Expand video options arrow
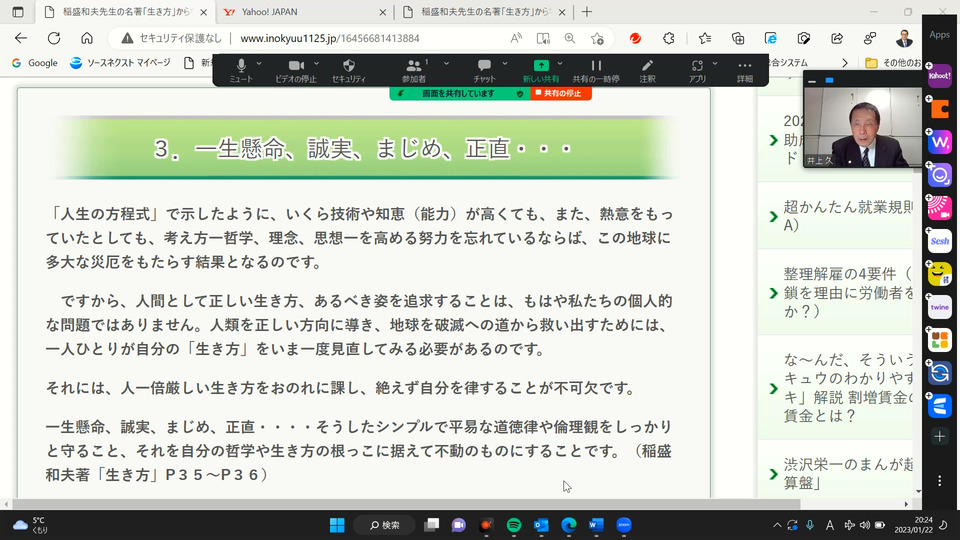The height and width of the screenshot is (540, 960). click(317, 64)
